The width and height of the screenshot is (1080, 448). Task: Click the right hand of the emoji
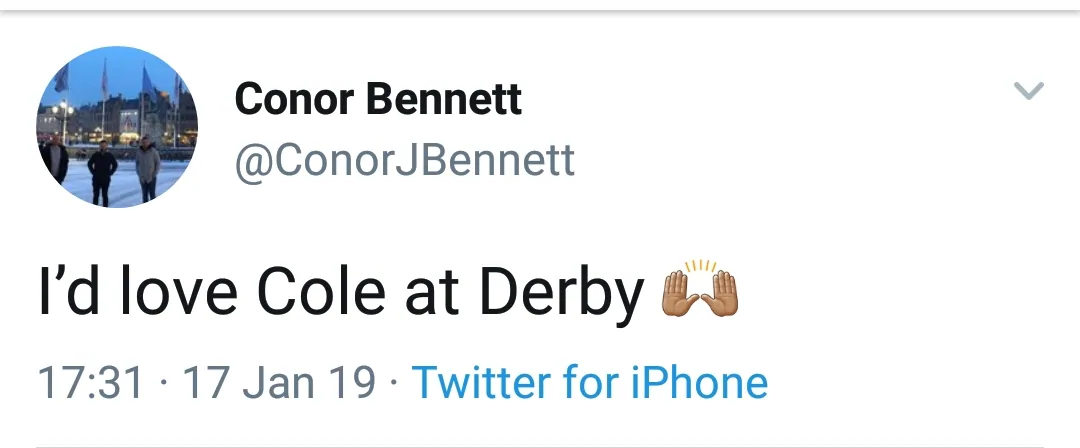(x=722, y=296)
